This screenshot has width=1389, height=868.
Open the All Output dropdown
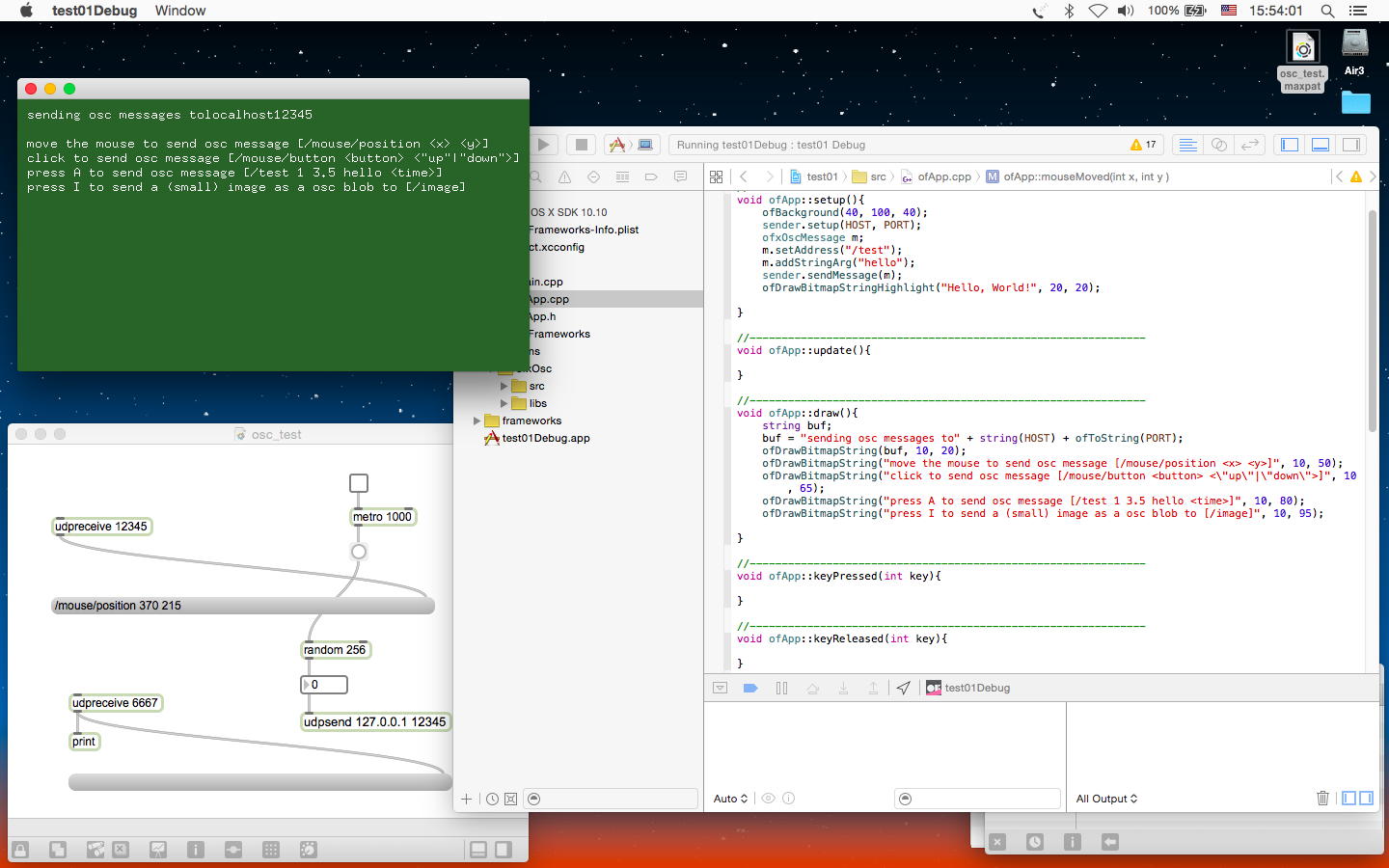[x=1106, y=799]
